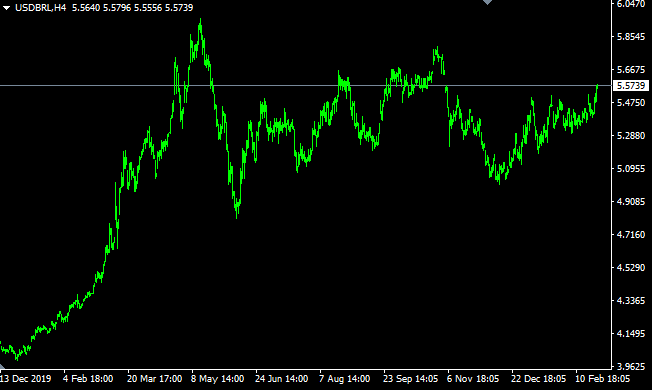Click the 5.8545 price axis label
Screen dimensions: 652x390
[x=631, y=37]
